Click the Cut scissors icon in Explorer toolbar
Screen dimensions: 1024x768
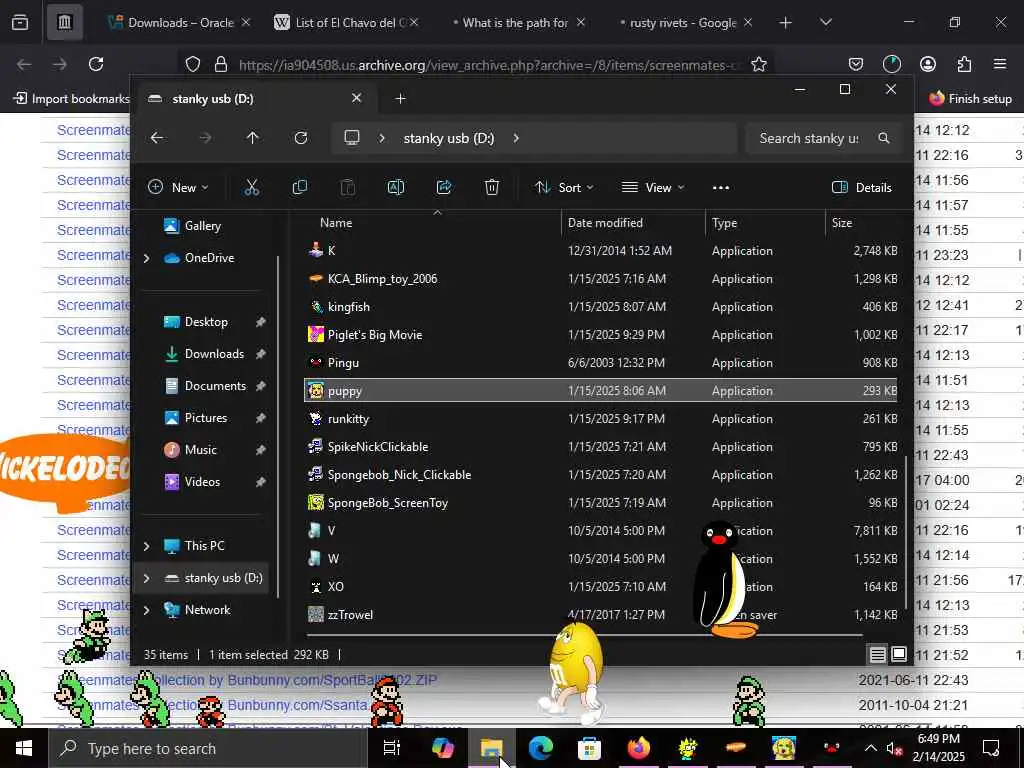click(x=251, y=188)
